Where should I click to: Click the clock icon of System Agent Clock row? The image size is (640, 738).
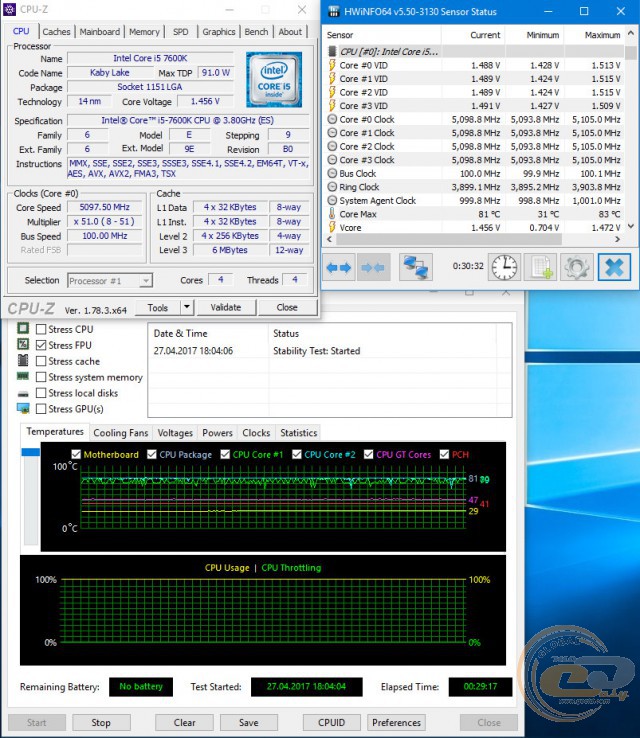pyautogui.click(x=332, y=200)
